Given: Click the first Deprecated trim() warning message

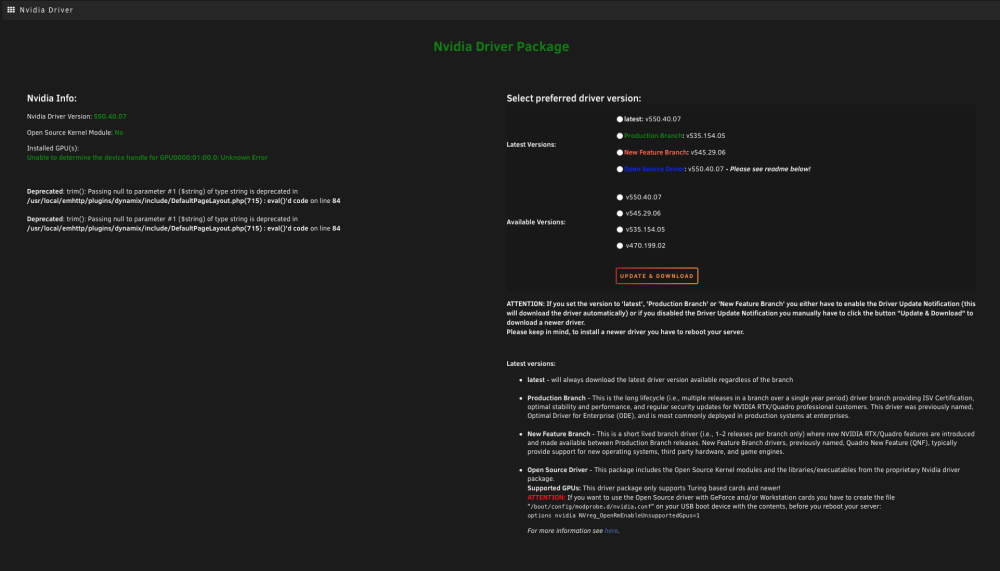Looking at the screenshot, I should [184, 196].
